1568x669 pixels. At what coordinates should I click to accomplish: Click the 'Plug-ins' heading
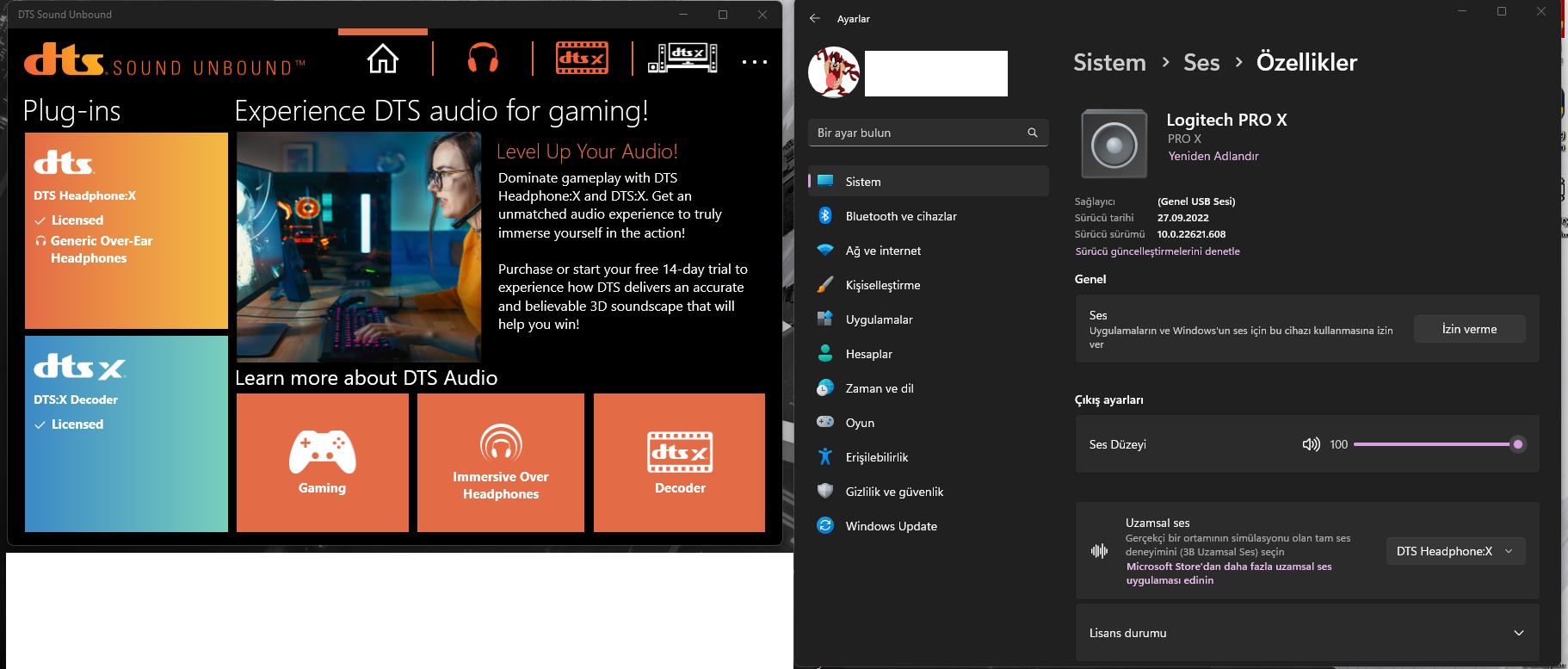(71, 111)
